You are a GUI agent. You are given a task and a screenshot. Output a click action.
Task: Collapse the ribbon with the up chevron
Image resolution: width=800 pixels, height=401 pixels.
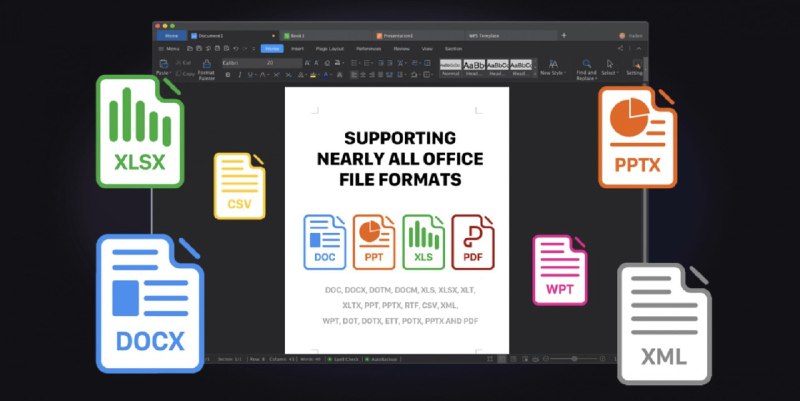point(639,48)
